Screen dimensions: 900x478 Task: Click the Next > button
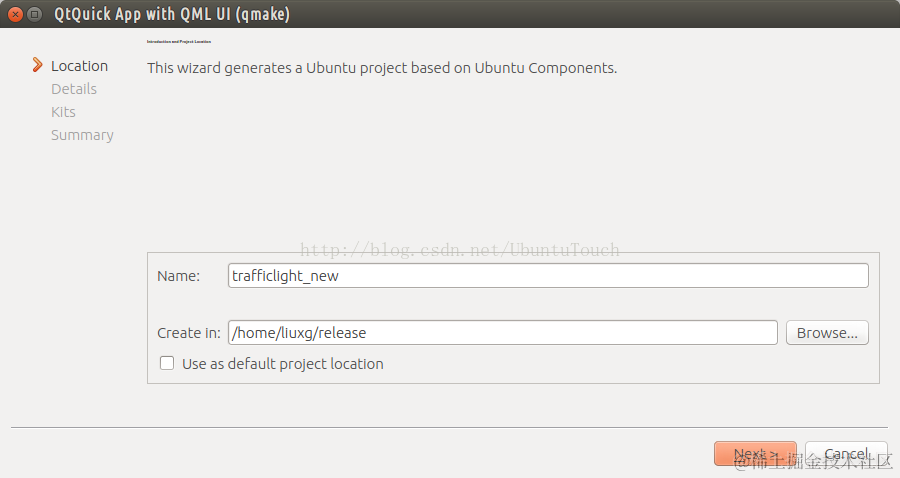(755, 454)
